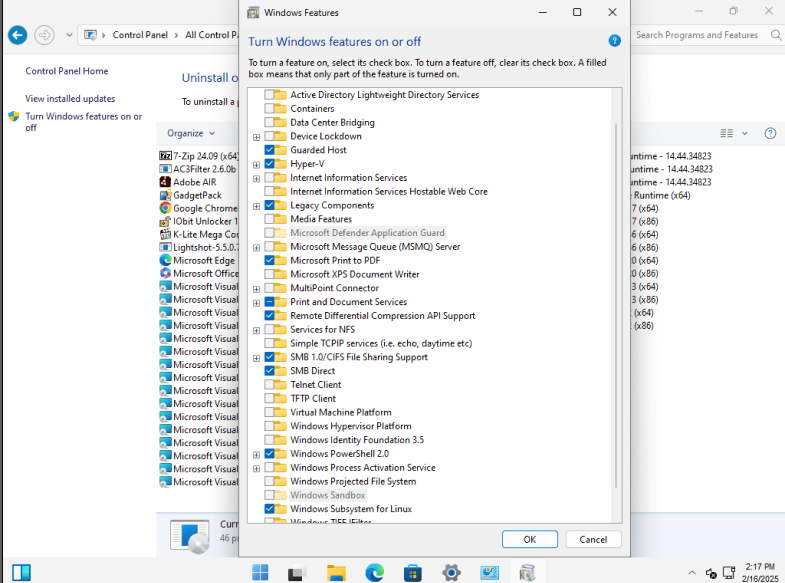785x583 pixels.
Task: Show hidden tray icons chevron
Action: point(692,572)
